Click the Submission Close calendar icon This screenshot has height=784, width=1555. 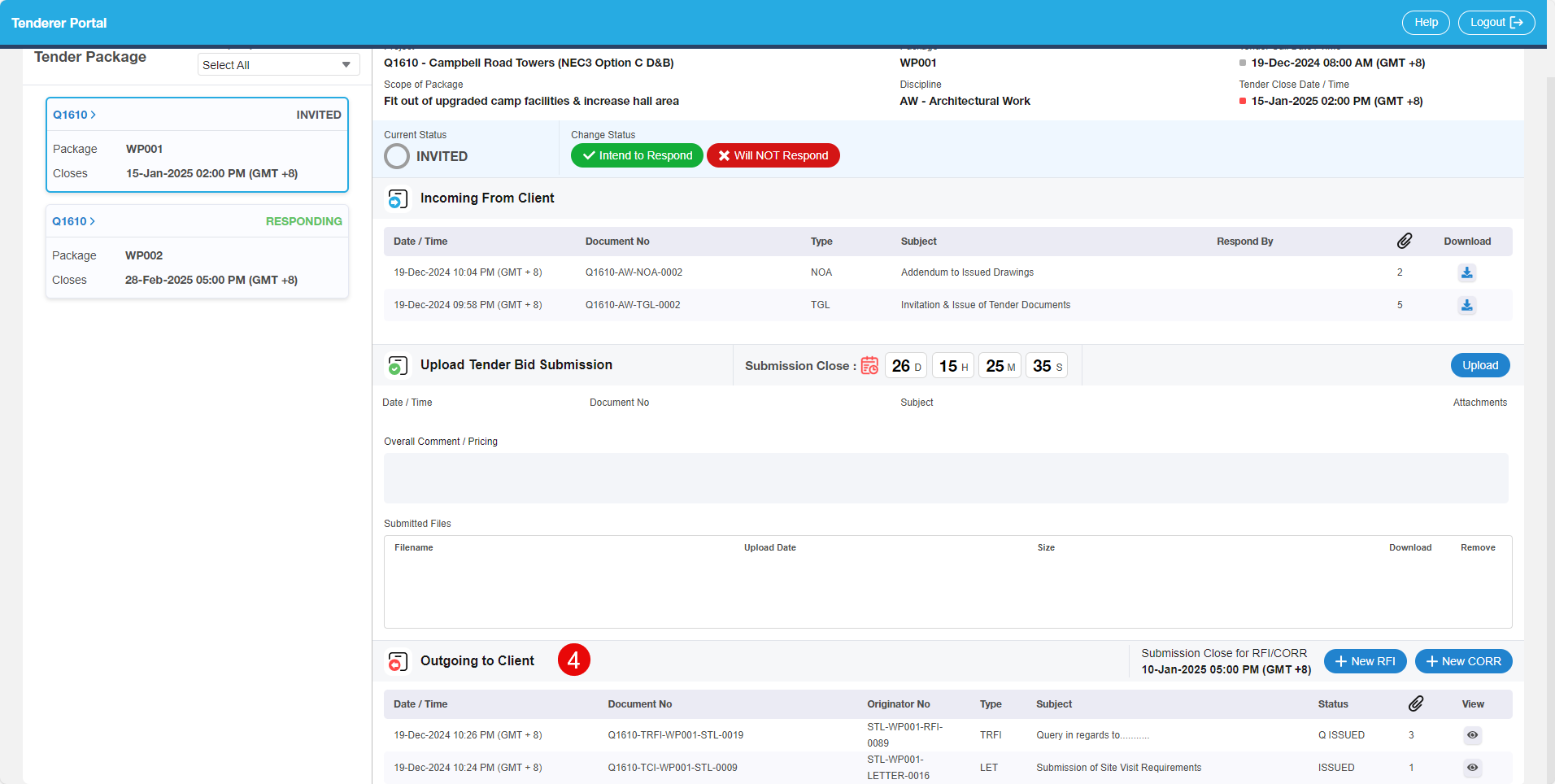pyautogui.click(x=869, y=366)
